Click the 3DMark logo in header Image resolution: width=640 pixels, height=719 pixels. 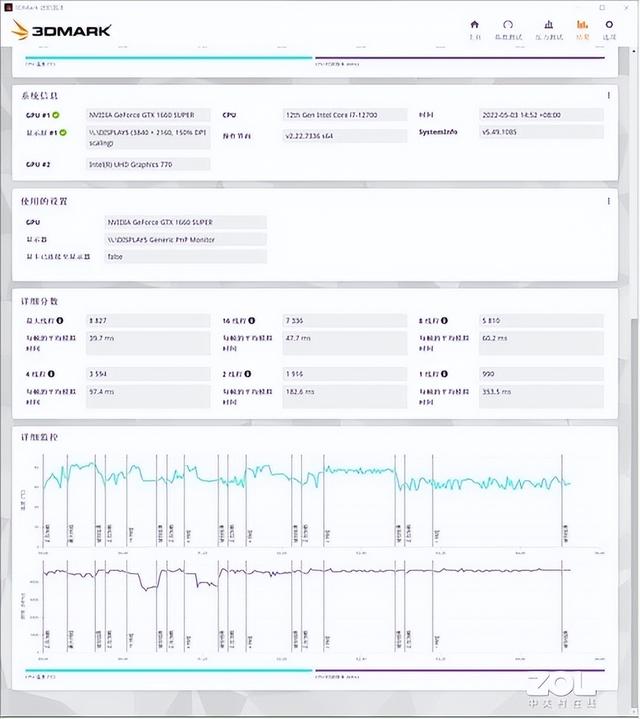61,30
